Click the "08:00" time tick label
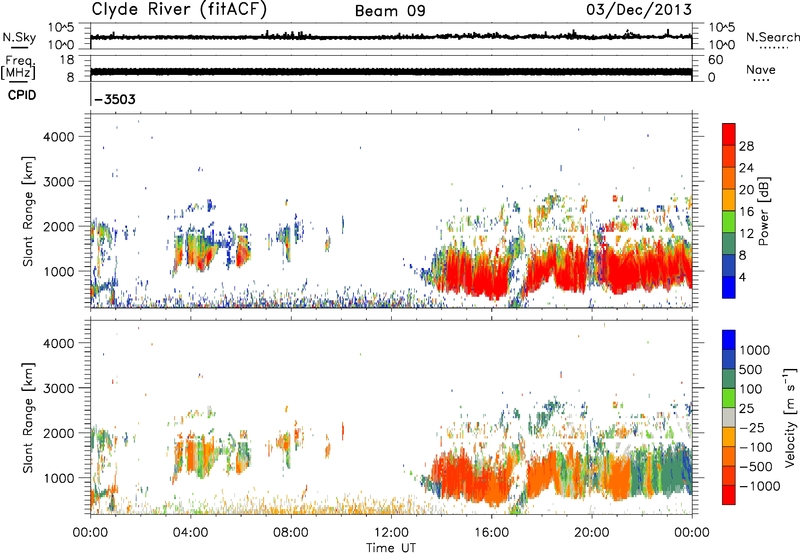This screenshot has height=554, width=800. 290,533
